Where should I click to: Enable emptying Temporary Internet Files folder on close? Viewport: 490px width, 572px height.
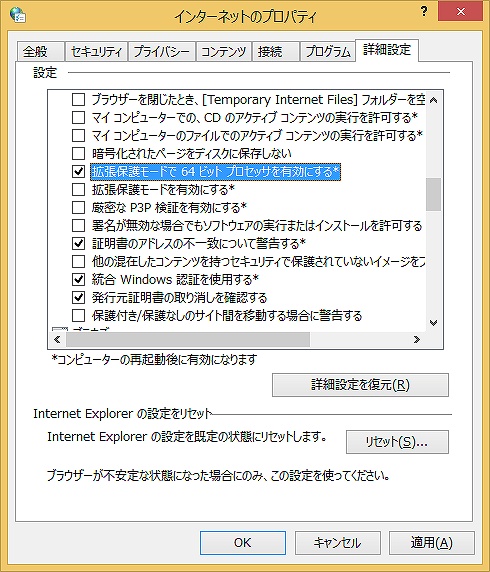[78, 99]
